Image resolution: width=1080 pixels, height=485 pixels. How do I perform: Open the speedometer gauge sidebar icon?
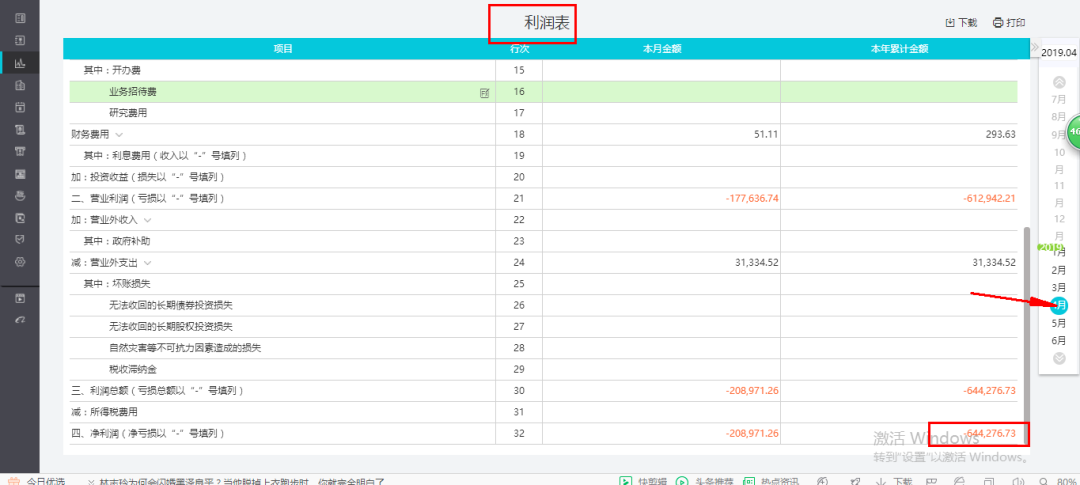click(20, 321)
